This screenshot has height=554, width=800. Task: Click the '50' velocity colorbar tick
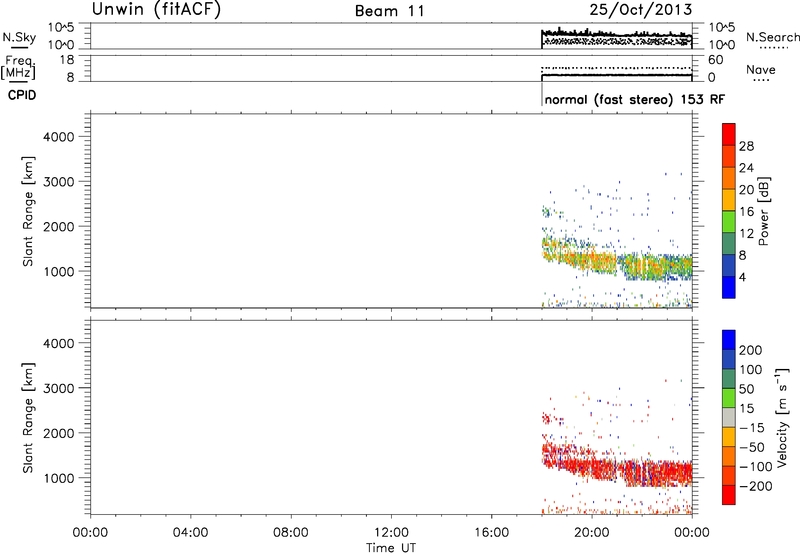(x=746, y=389)
